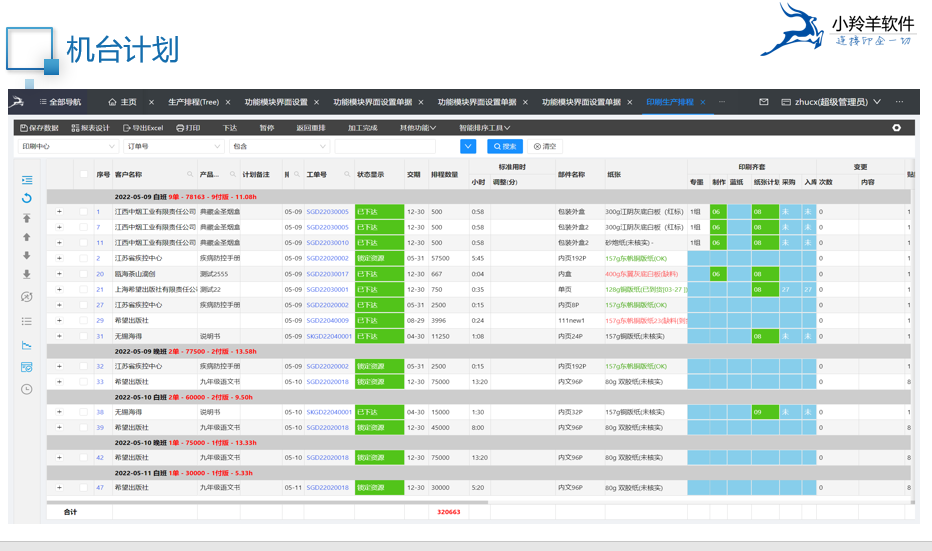Expand row 38 with the plus button
932x551 pixels.
click(x=59, y=412)
